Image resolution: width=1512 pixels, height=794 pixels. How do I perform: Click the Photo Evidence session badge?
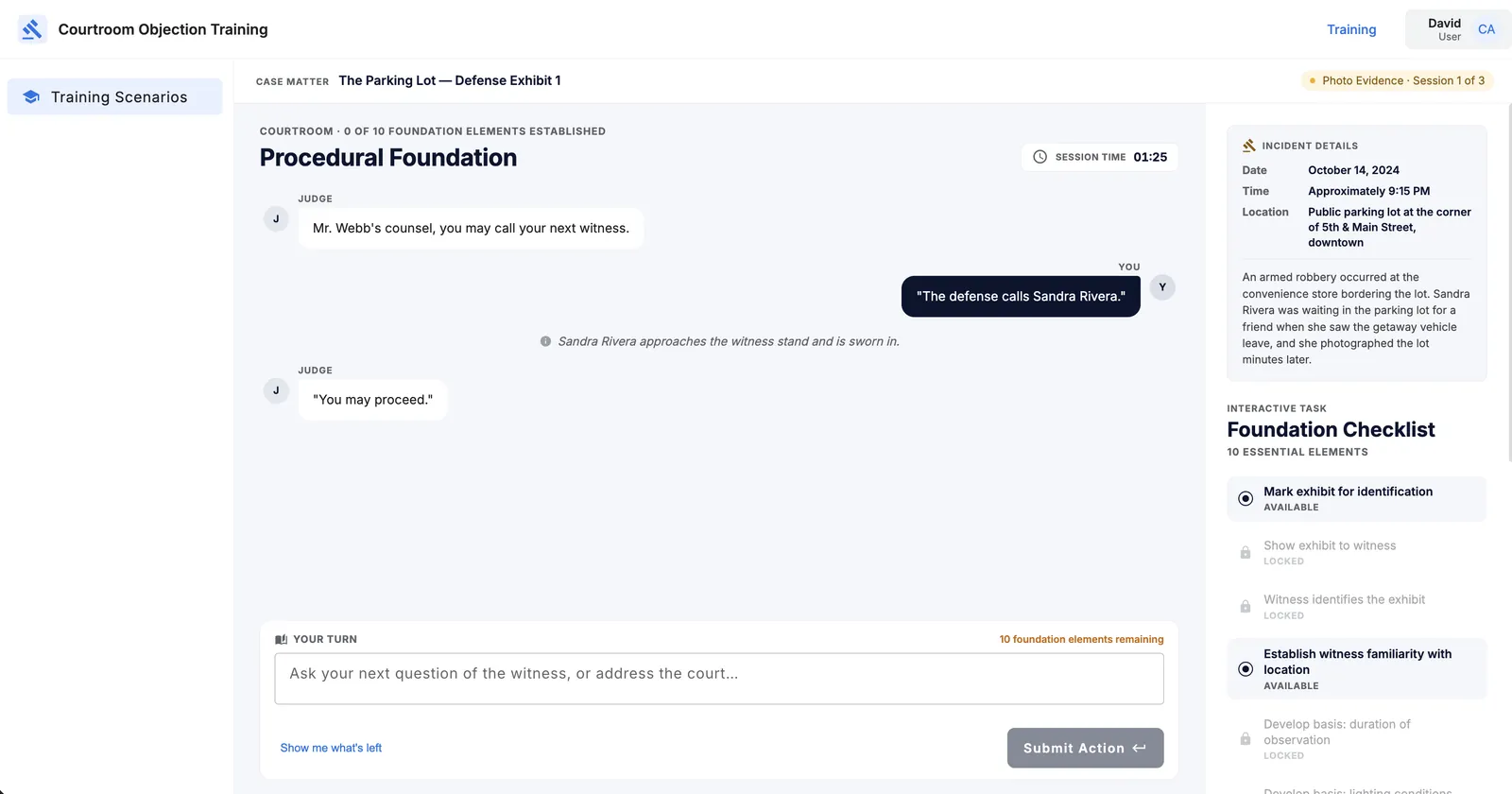[1396, 80]
